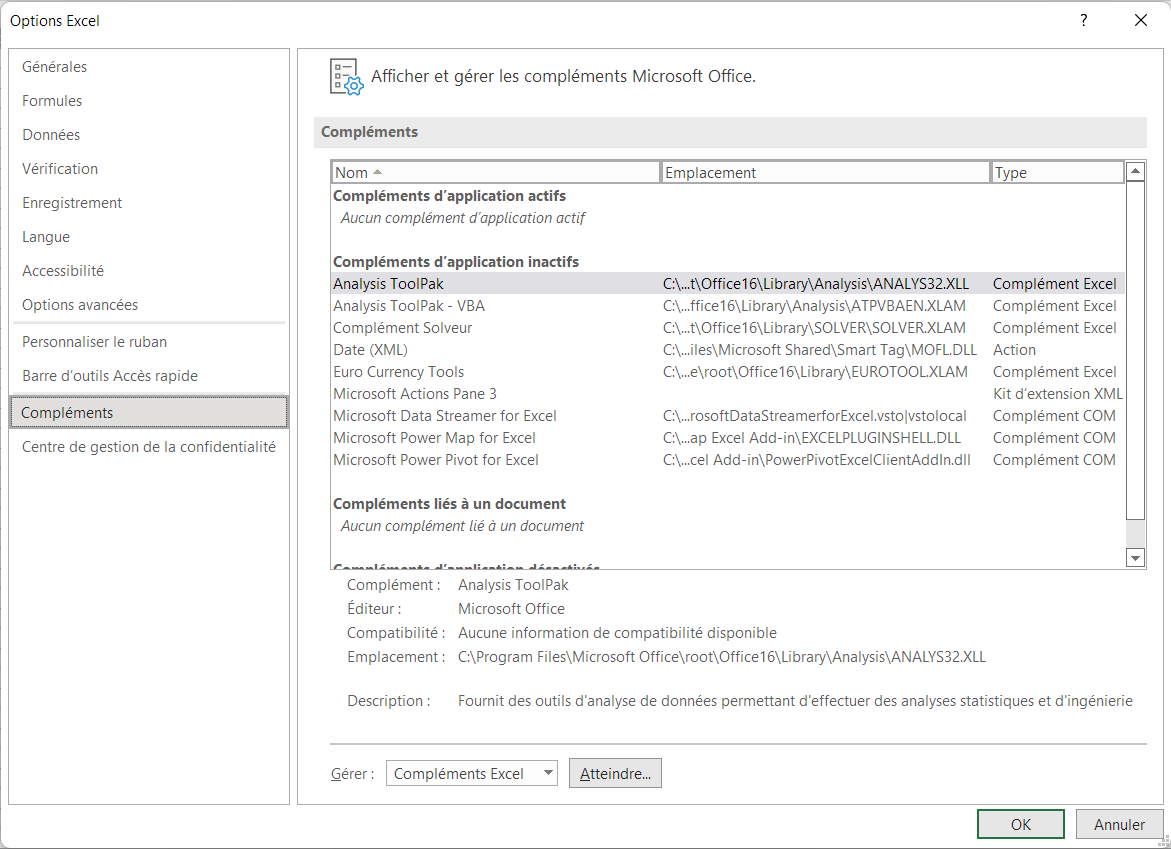Image resolution: width=1171 pixels, height=849 pixels.
Task: Click the EUROTOOL.XLAM location cell
Action: 815,372
